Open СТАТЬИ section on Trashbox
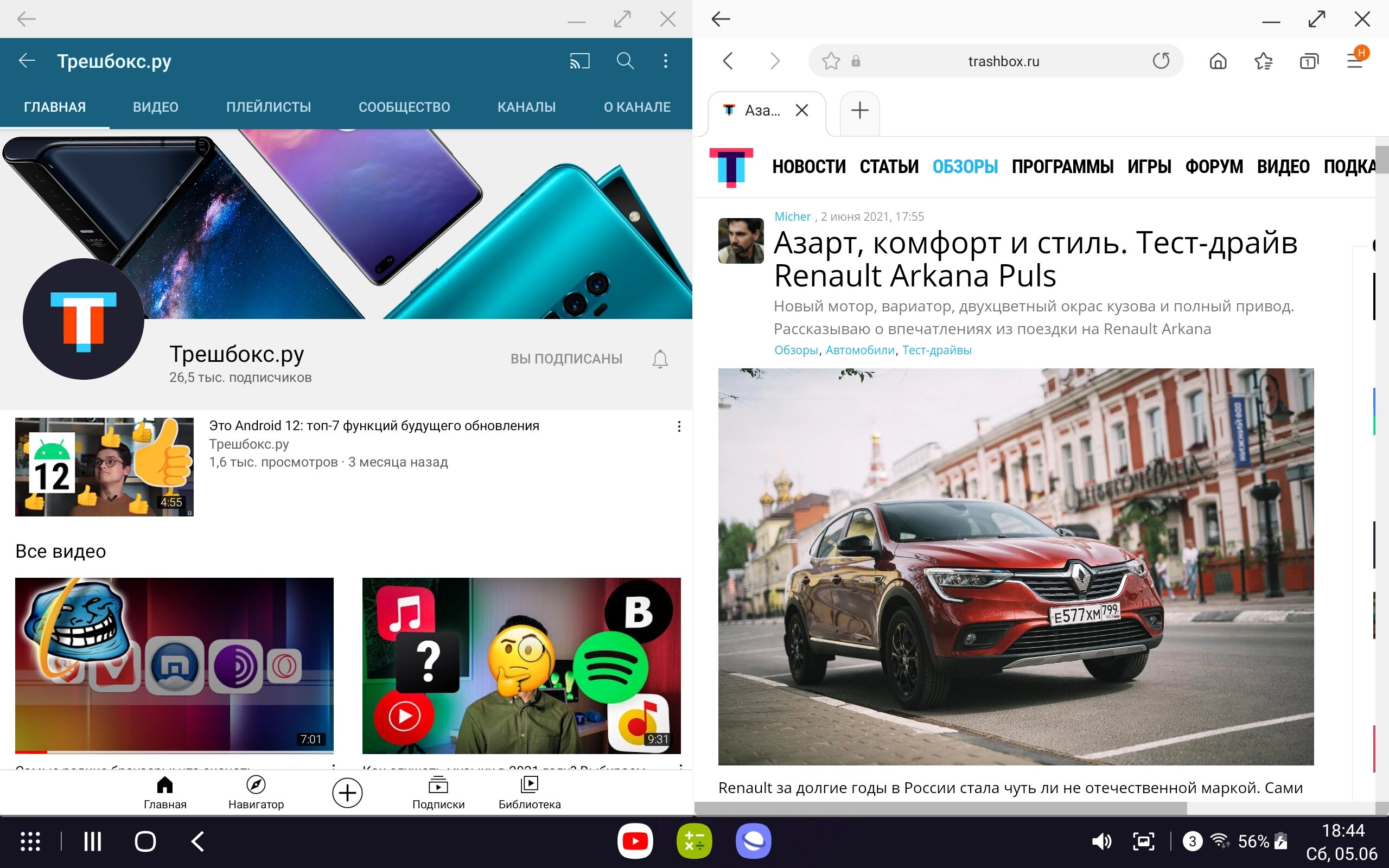 (x=889, y=167)
